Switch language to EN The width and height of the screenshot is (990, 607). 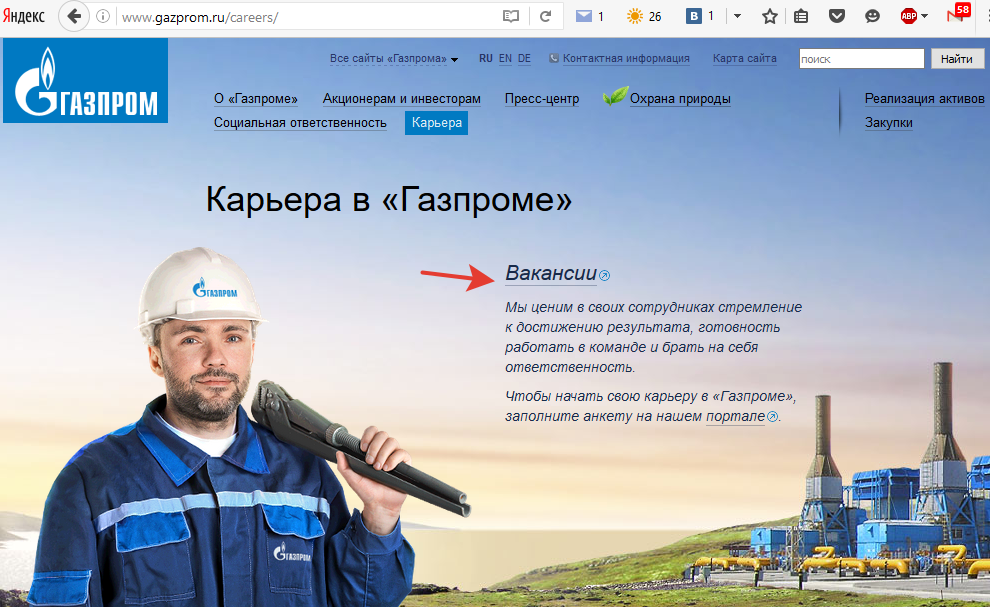coord(505,58)
